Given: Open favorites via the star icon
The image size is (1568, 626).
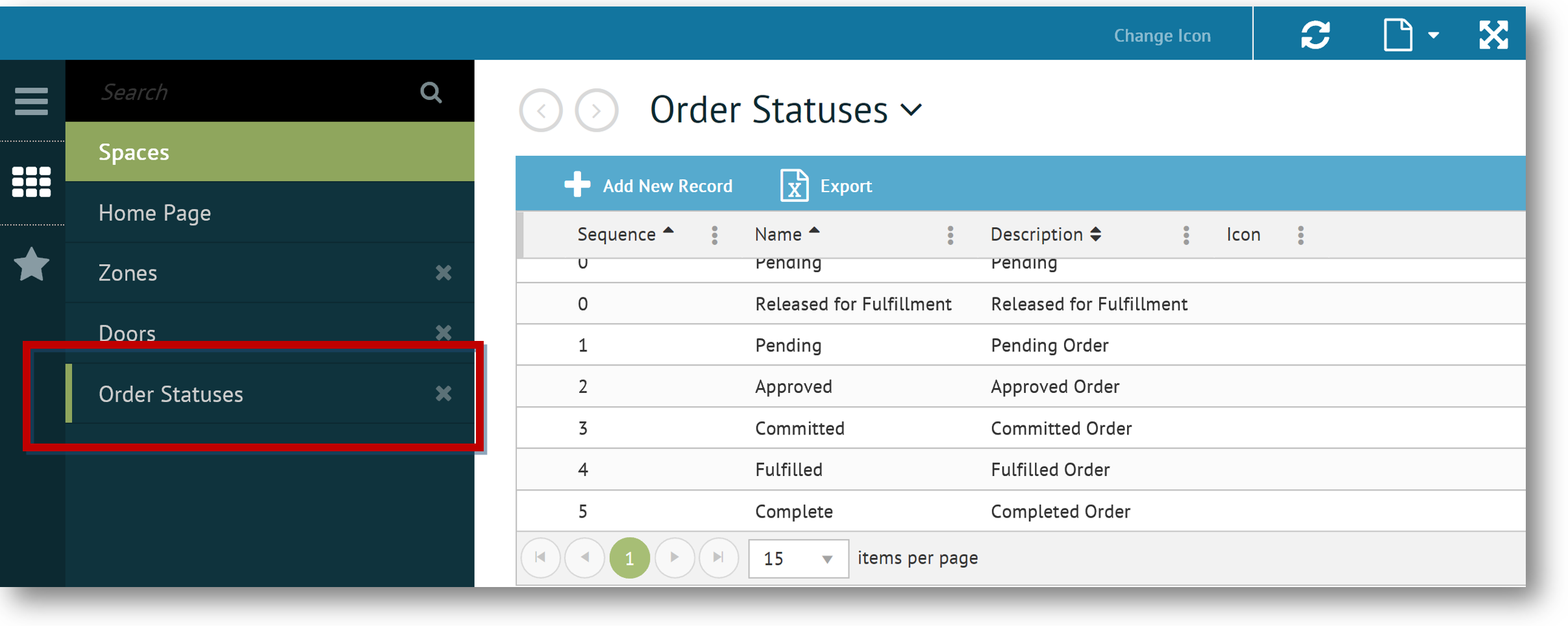Looking at the screenshot, I should pos(31,265).
